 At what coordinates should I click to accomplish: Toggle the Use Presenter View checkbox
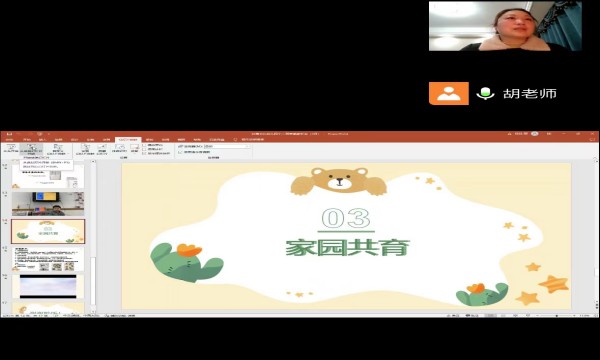click(180, 152)
